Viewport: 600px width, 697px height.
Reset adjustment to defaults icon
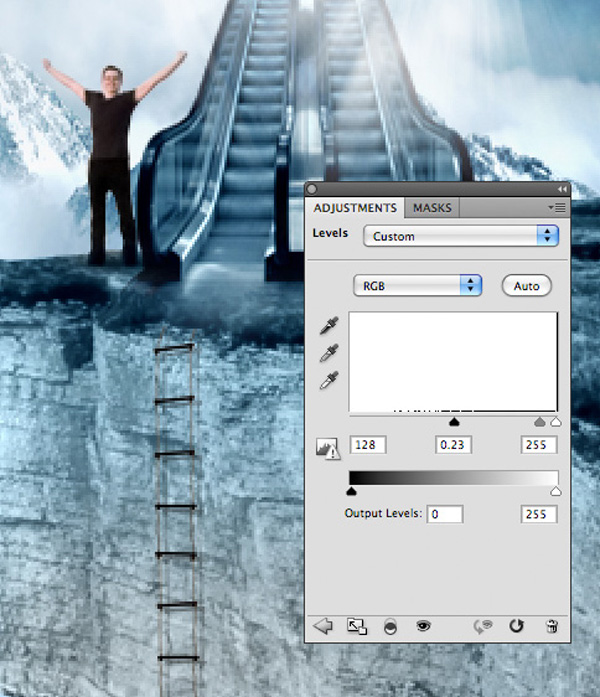[516, 626]
